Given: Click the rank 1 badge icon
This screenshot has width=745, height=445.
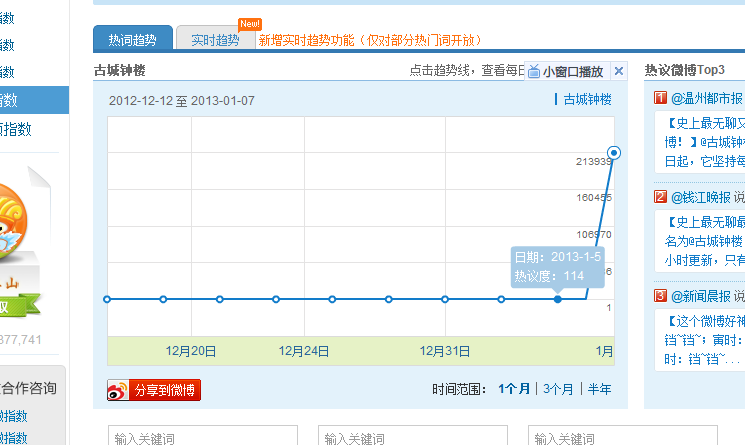Looking at the screenshot, I should pos(660,98).
